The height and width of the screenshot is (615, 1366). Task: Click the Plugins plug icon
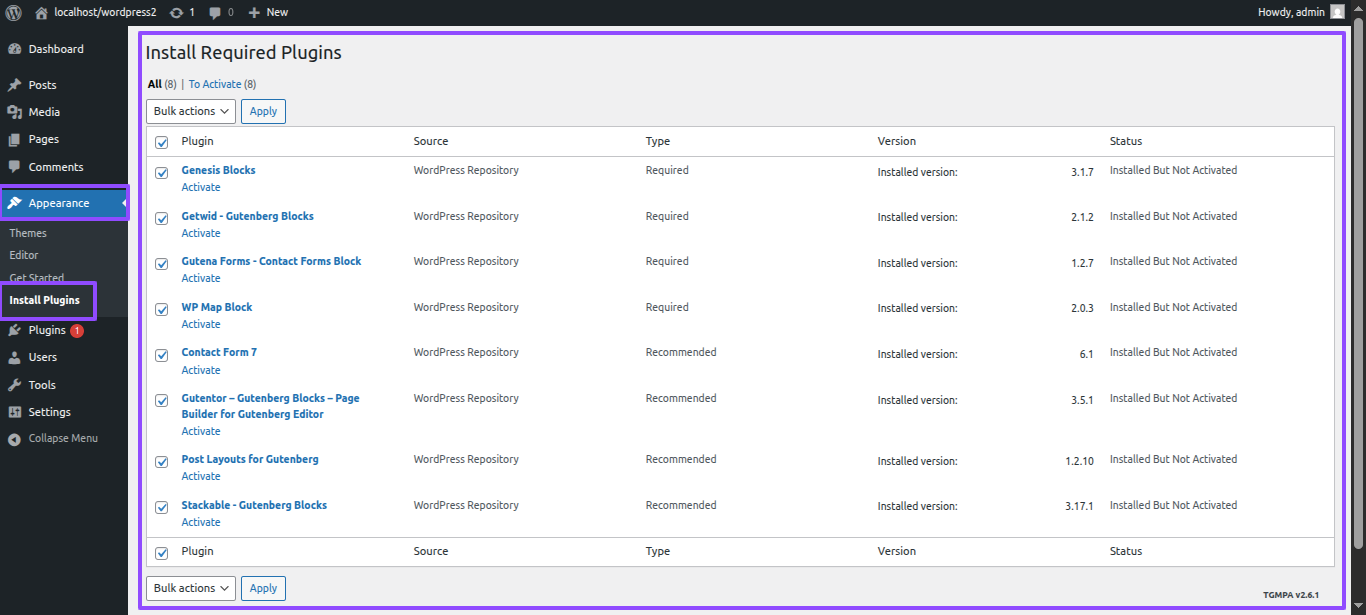(14, 330)
